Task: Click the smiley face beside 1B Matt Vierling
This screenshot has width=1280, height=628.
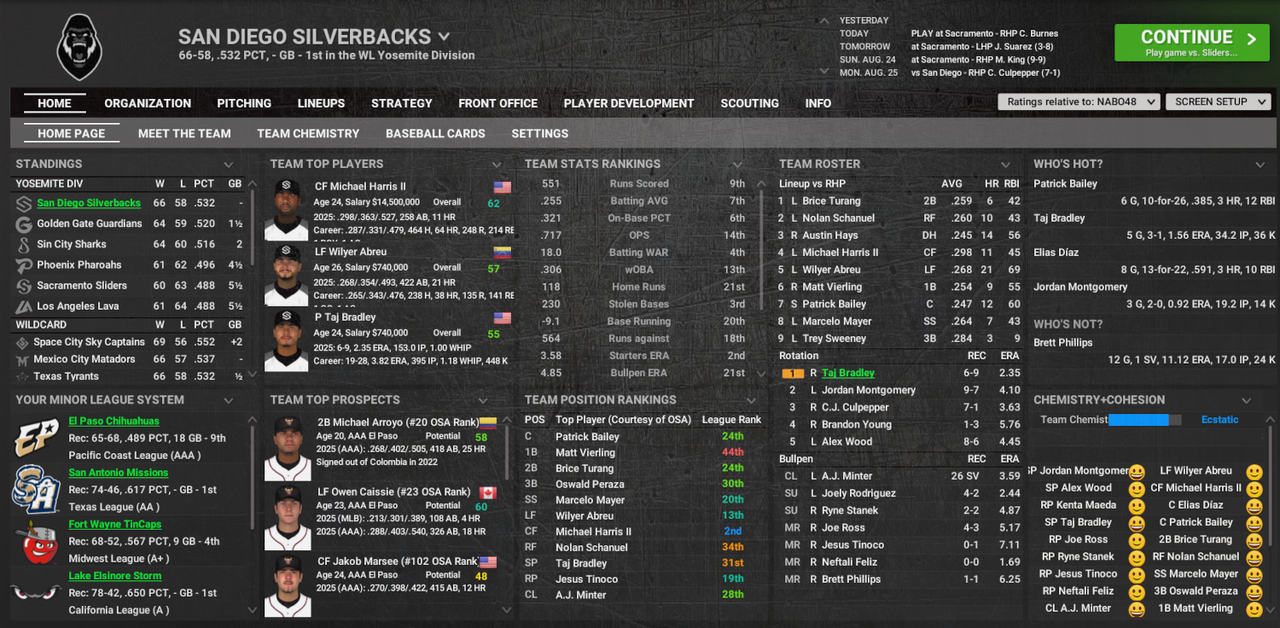Action: [x=1254, y=609]
